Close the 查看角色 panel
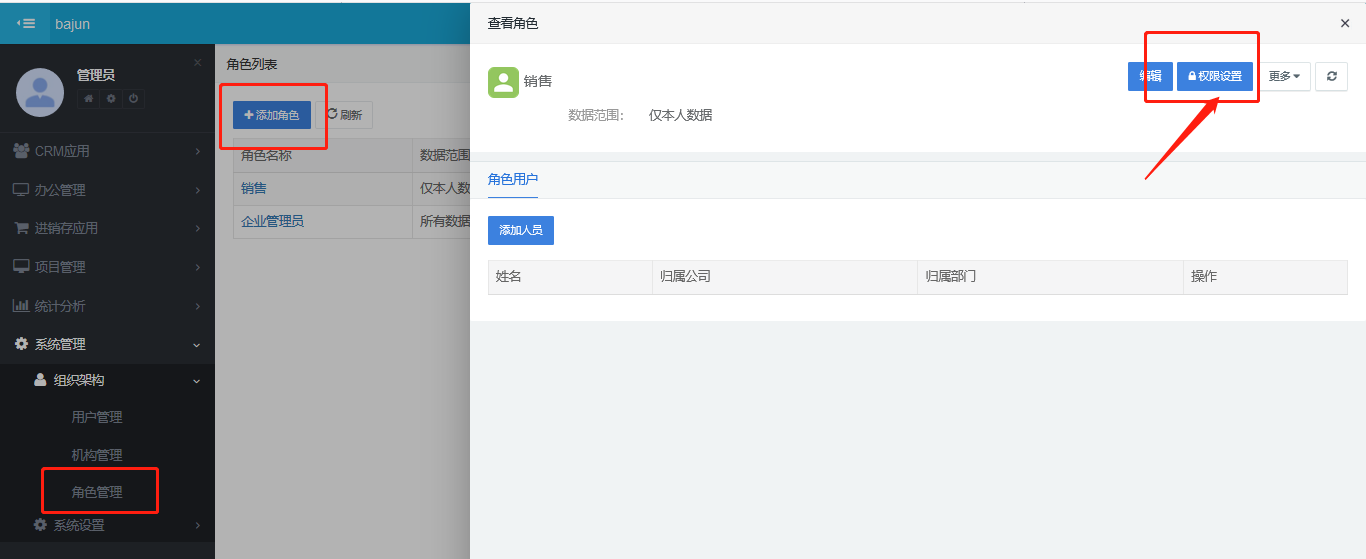1366x559 pixels. point(1344,23)
